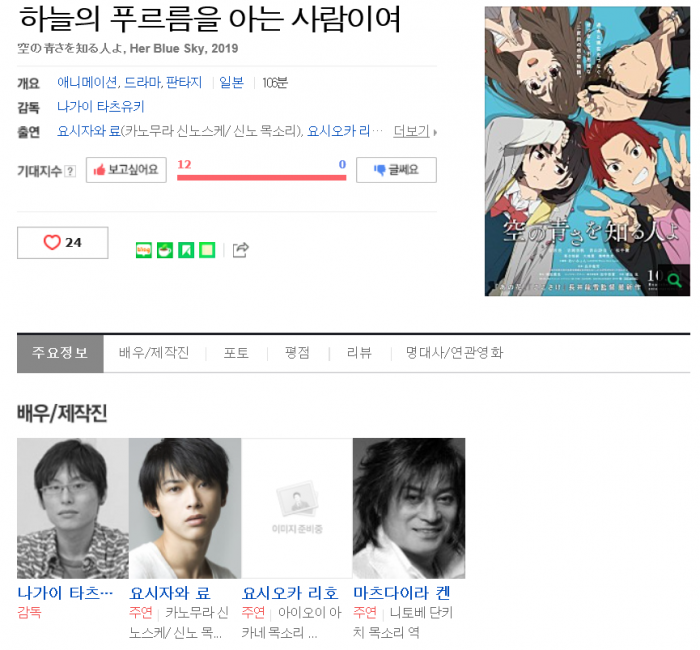The height and width of the screenshot is (650, 700).
Task: Open the share arrow icon
Action: (241, 250)
